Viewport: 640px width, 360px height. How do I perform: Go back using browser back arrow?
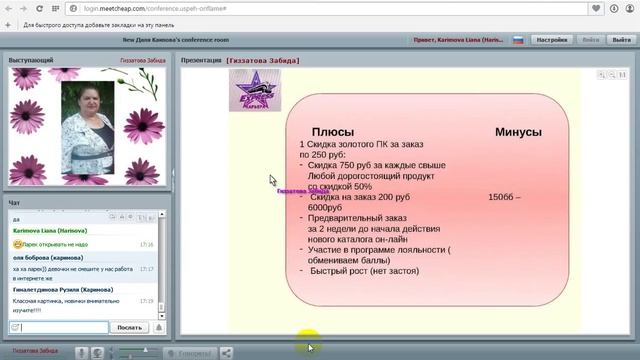coord(8,9)
